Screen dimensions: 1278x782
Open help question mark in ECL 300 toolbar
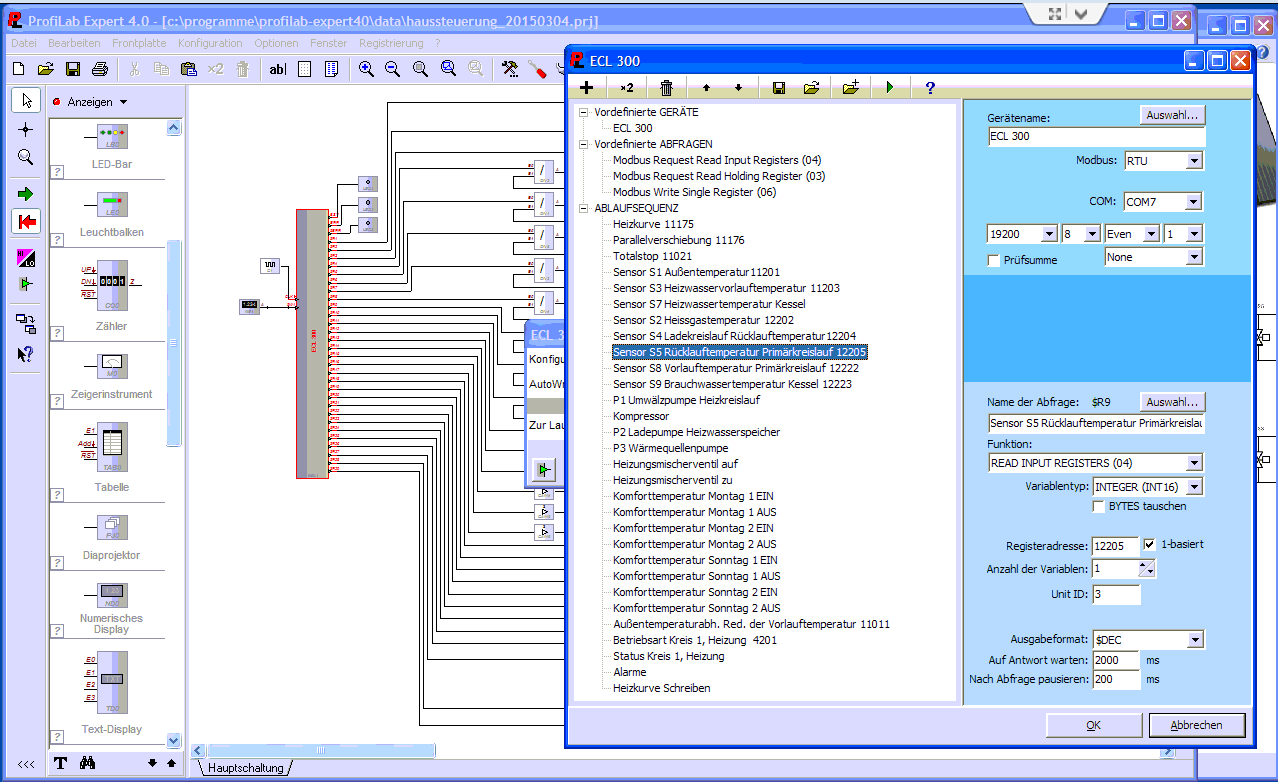[x=930, y=88]
